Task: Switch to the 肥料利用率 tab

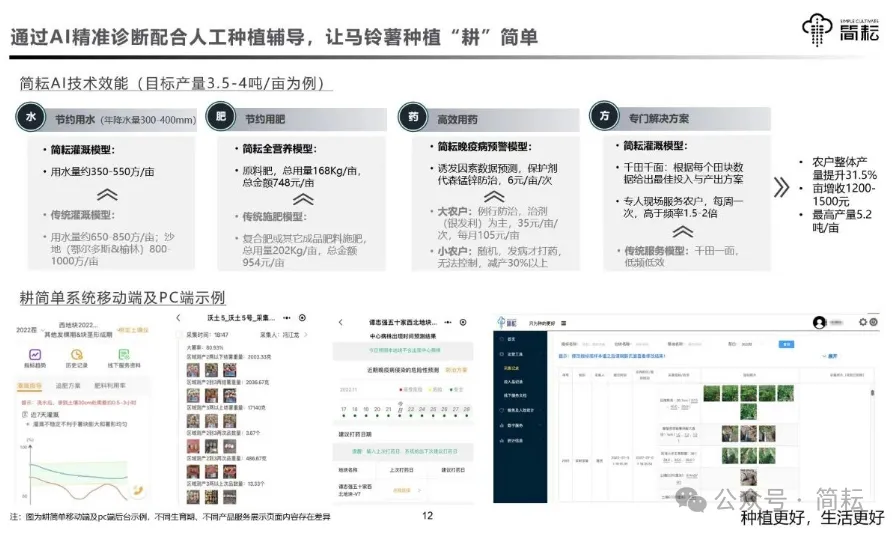Action: [x=110, y=385]
